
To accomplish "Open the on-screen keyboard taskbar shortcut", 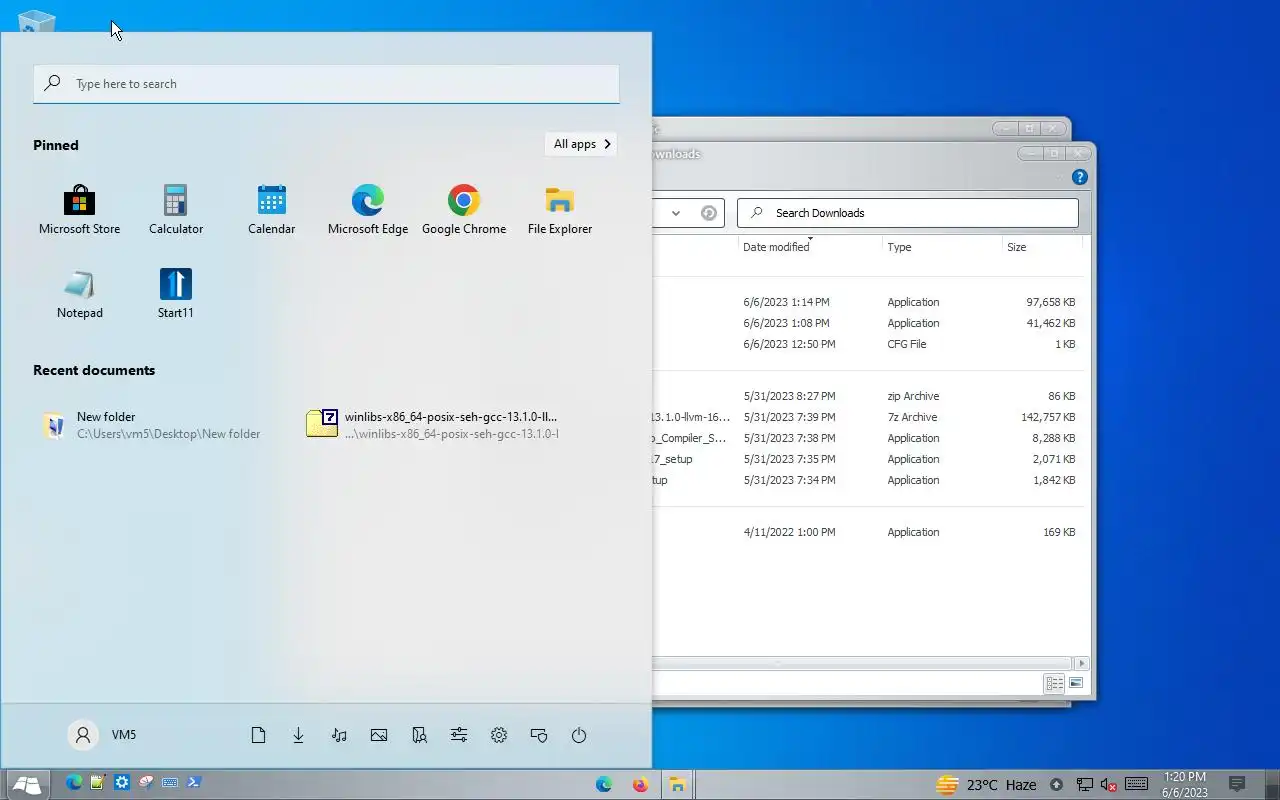I will tap(170, 783).
